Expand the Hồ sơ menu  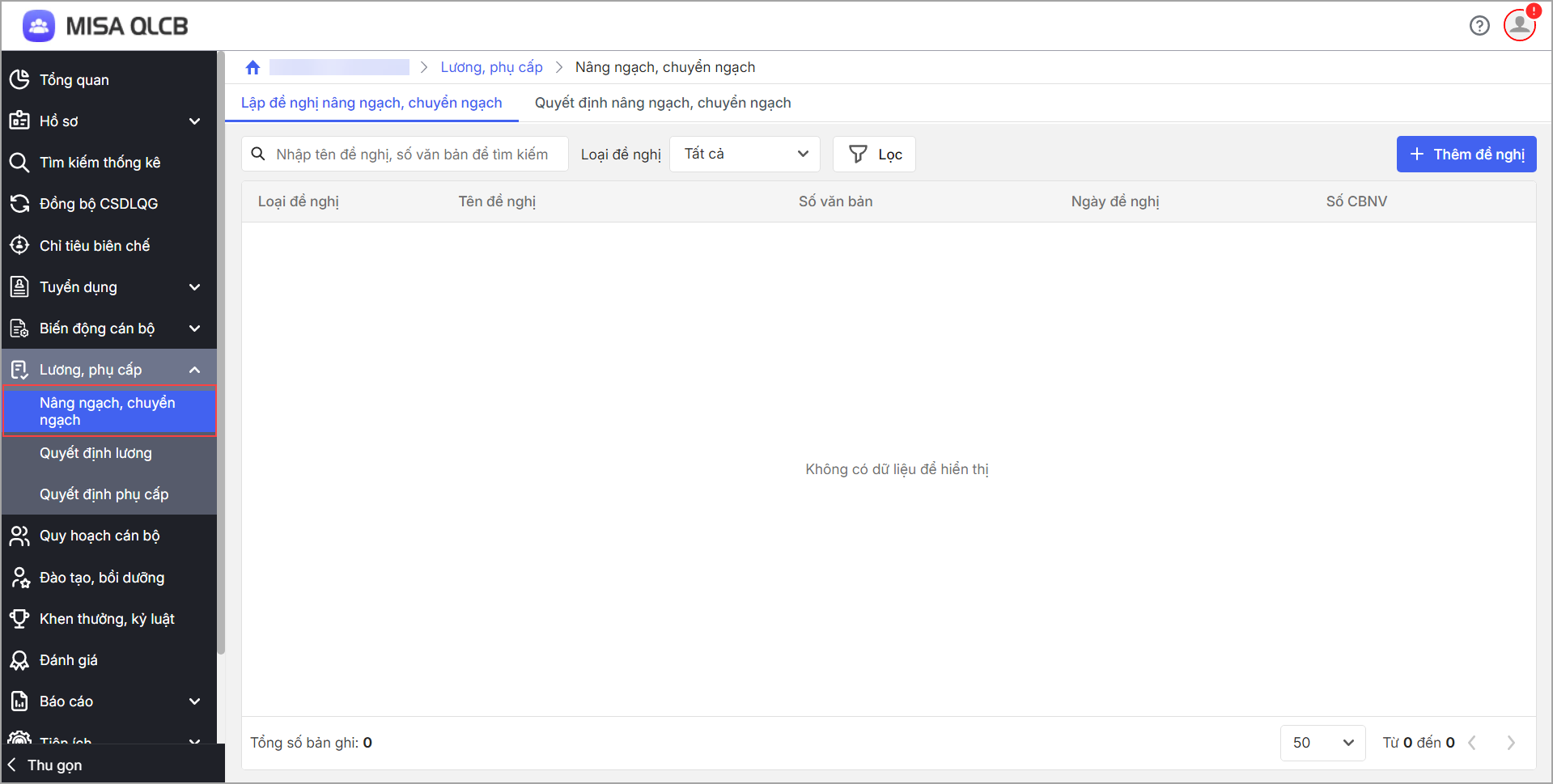194,121
